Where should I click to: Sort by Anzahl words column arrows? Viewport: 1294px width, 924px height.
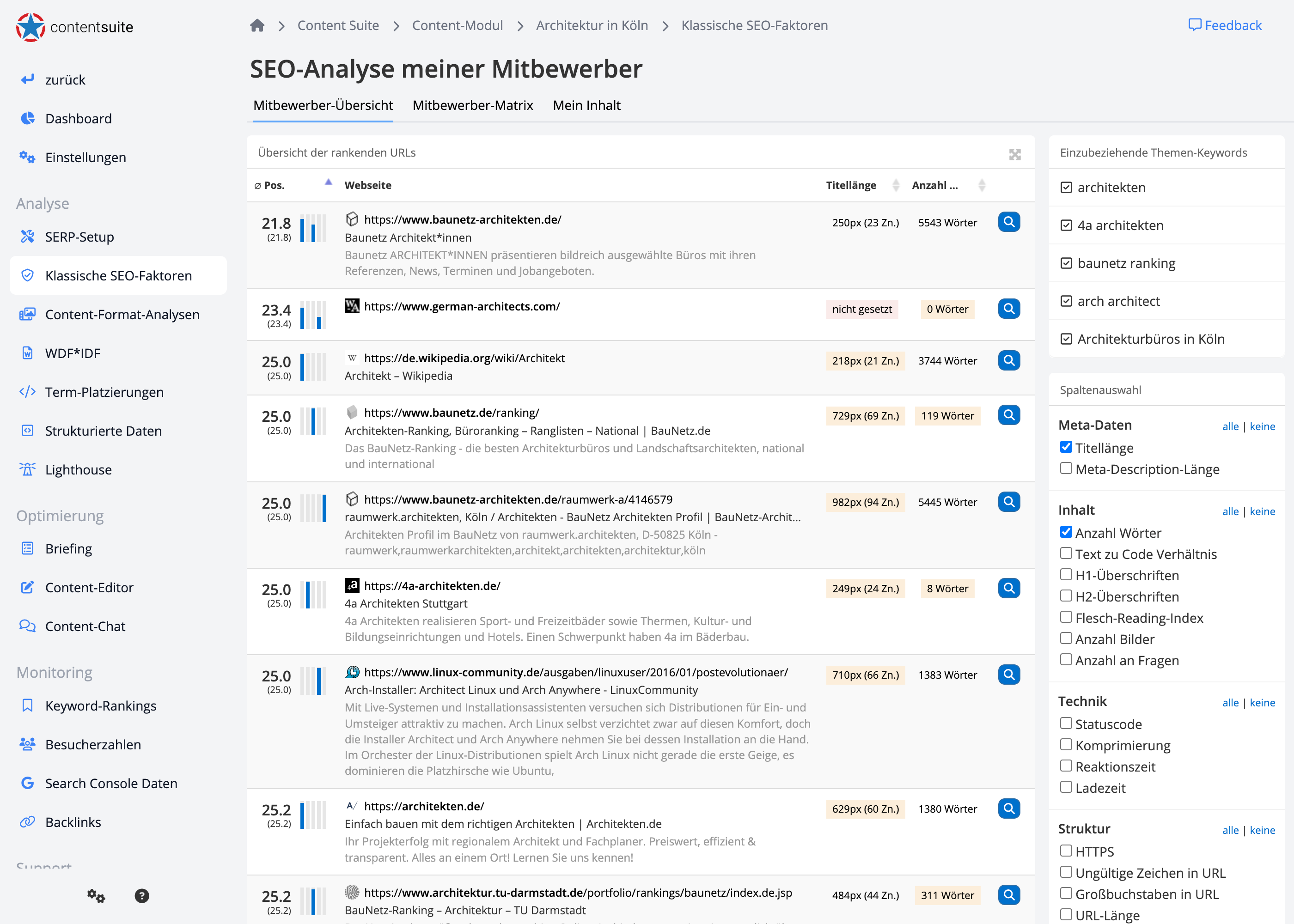point(982,185)
